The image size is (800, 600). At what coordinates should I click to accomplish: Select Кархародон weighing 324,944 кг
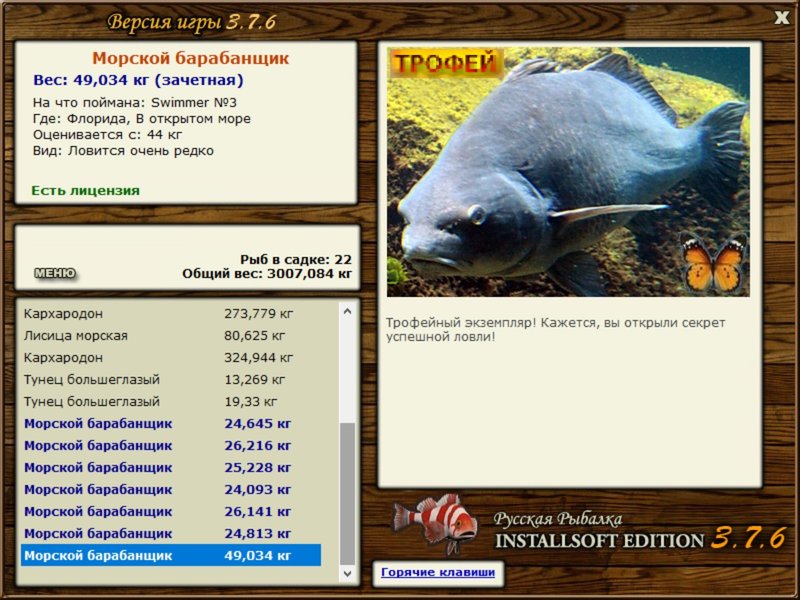[171, 358]
